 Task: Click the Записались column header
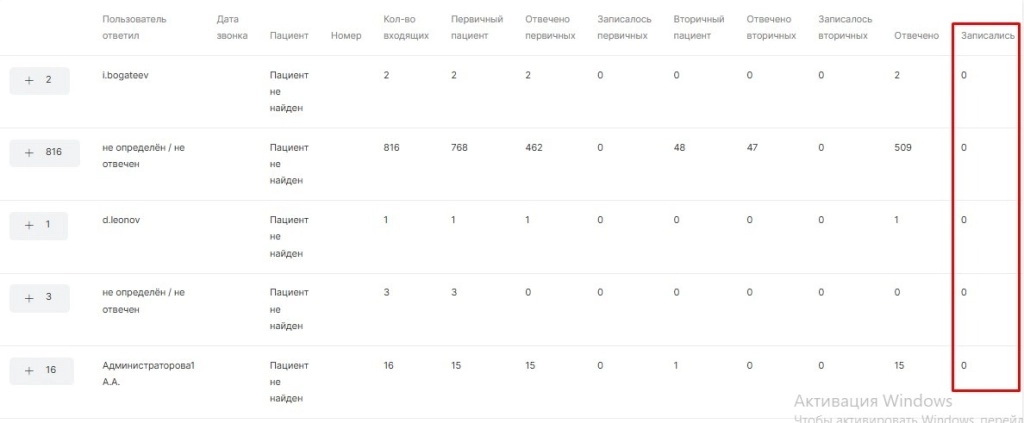pos(987,36)
